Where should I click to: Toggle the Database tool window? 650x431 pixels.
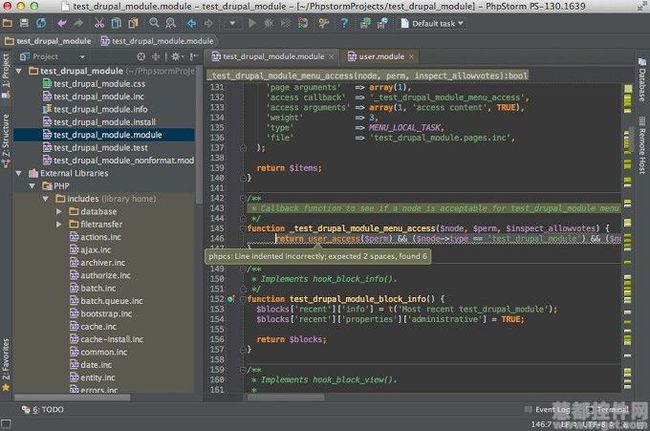pos(642,80)
